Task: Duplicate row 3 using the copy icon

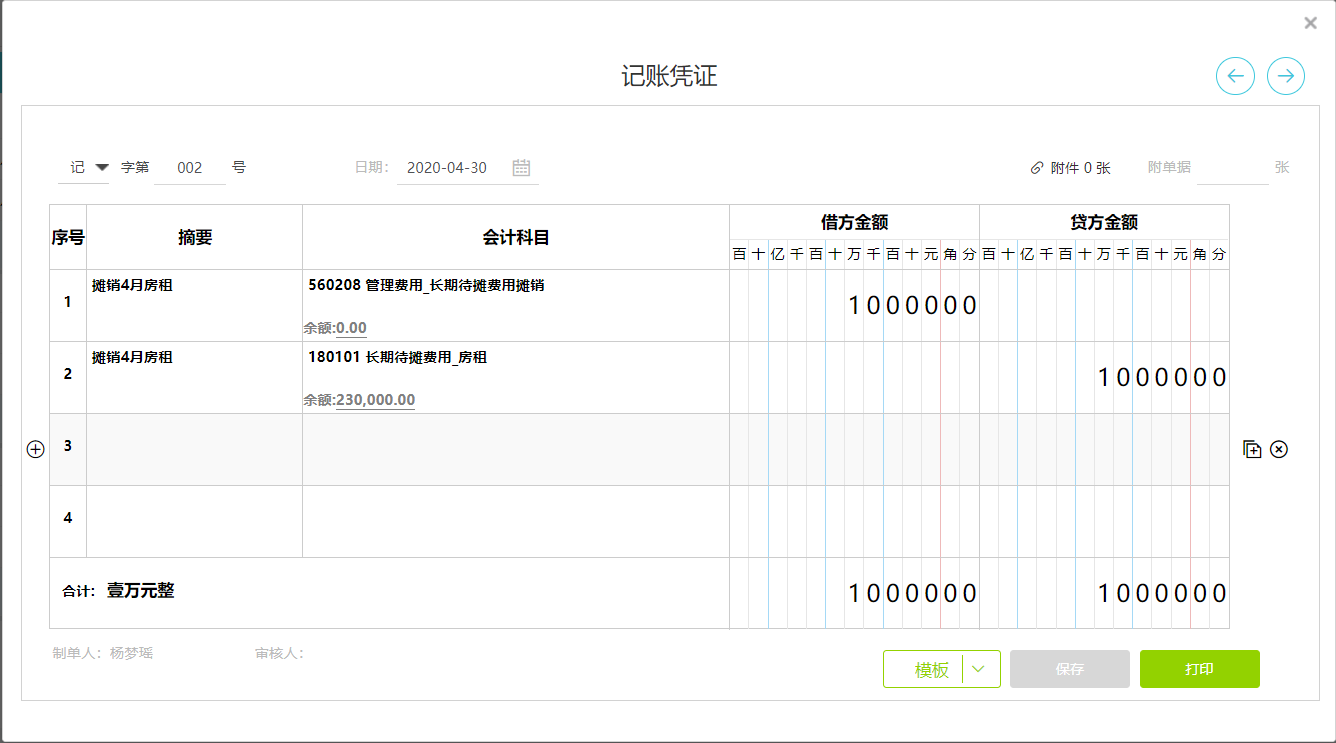Action: [x=1252, y=448]
